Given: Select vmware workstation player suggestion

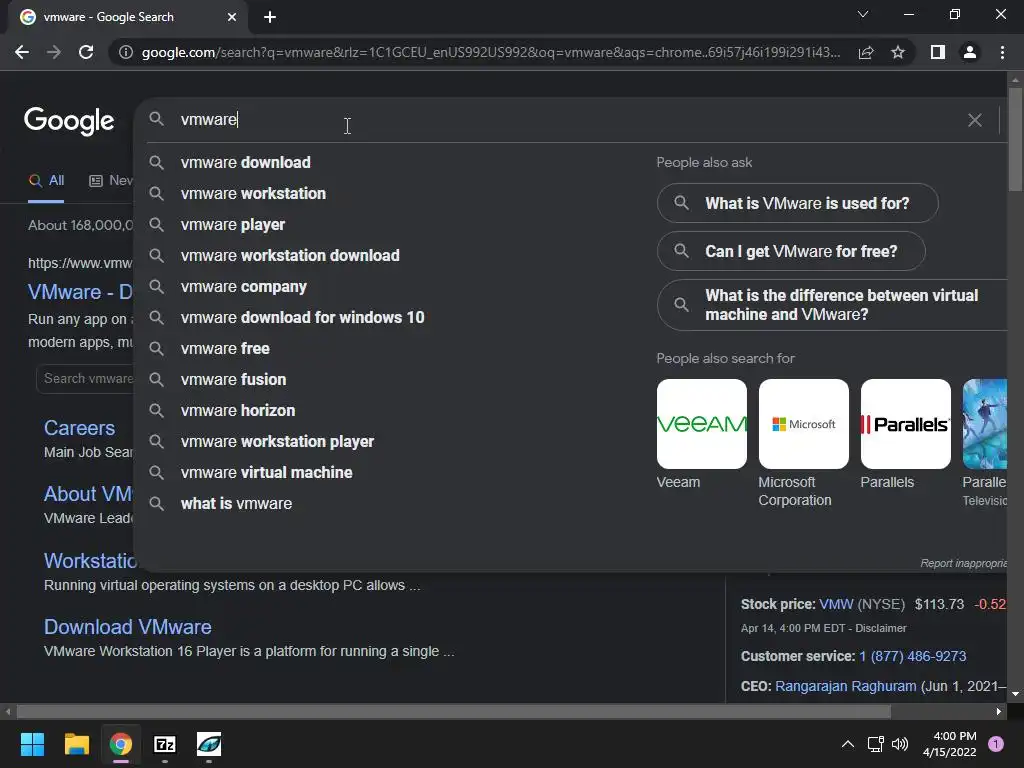Looking at the screenshot, I should (x=278, y=441).
